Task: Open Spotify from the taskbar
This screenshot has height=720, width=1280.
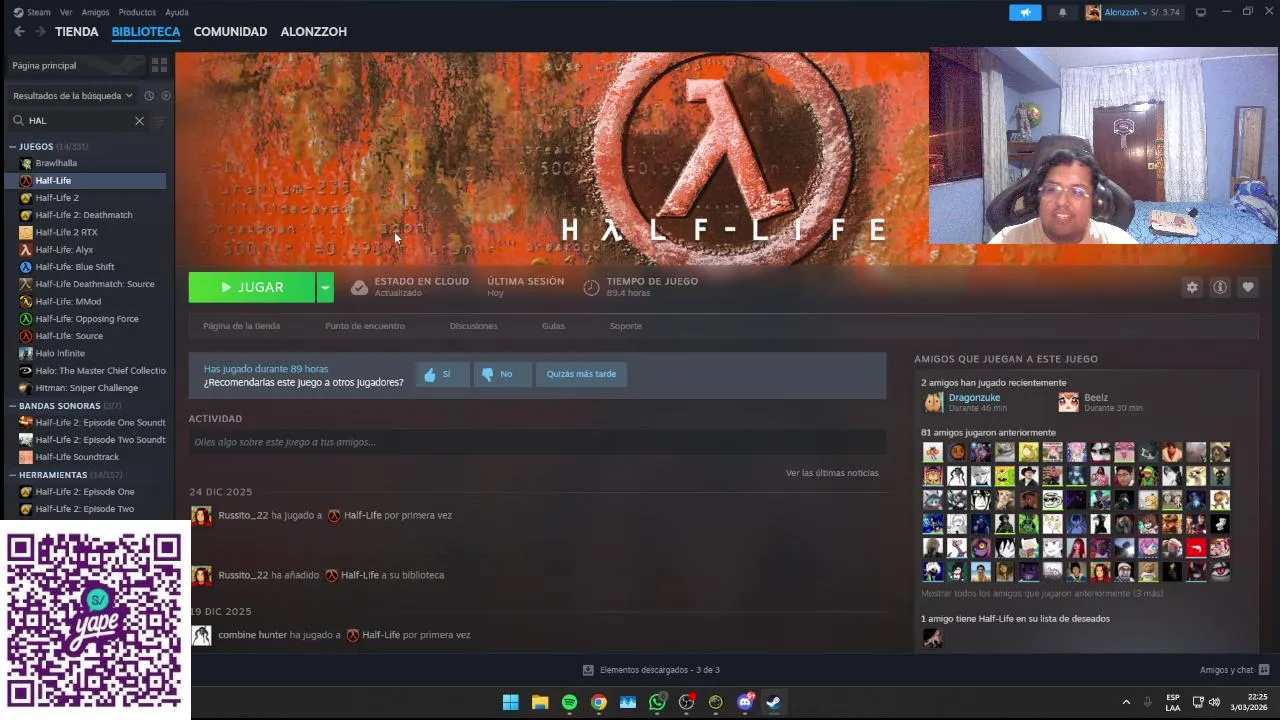Action: (x=569, y=702)
